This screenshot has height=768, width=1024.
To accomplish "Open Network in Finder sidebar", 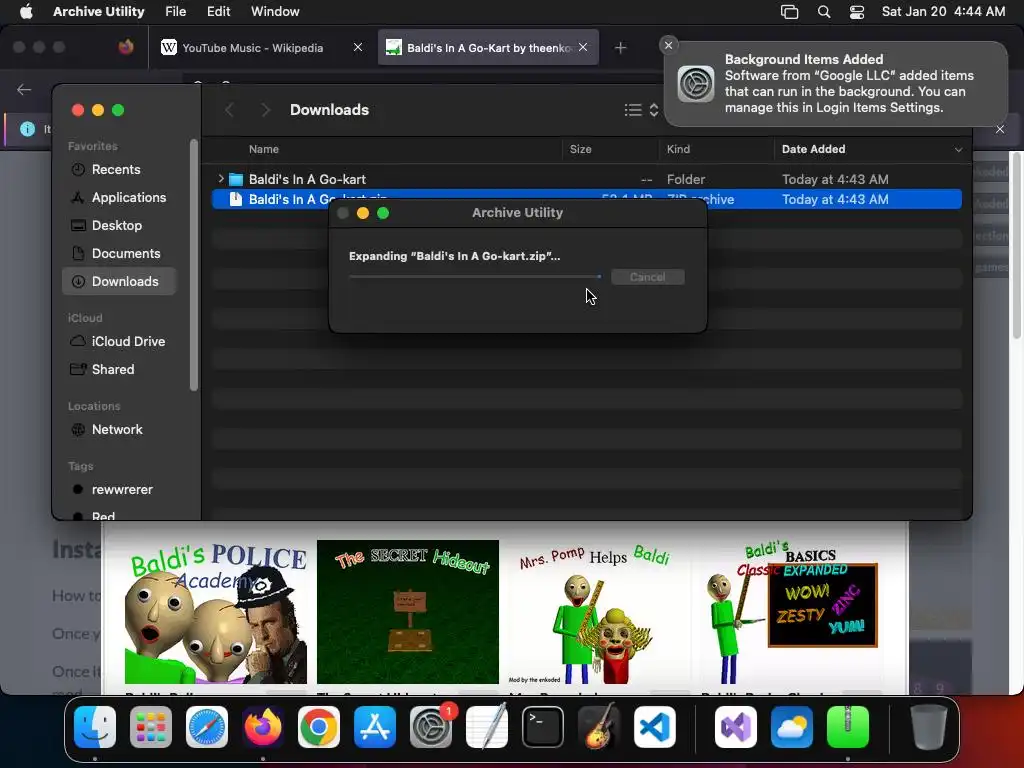I will click(117, 430).
